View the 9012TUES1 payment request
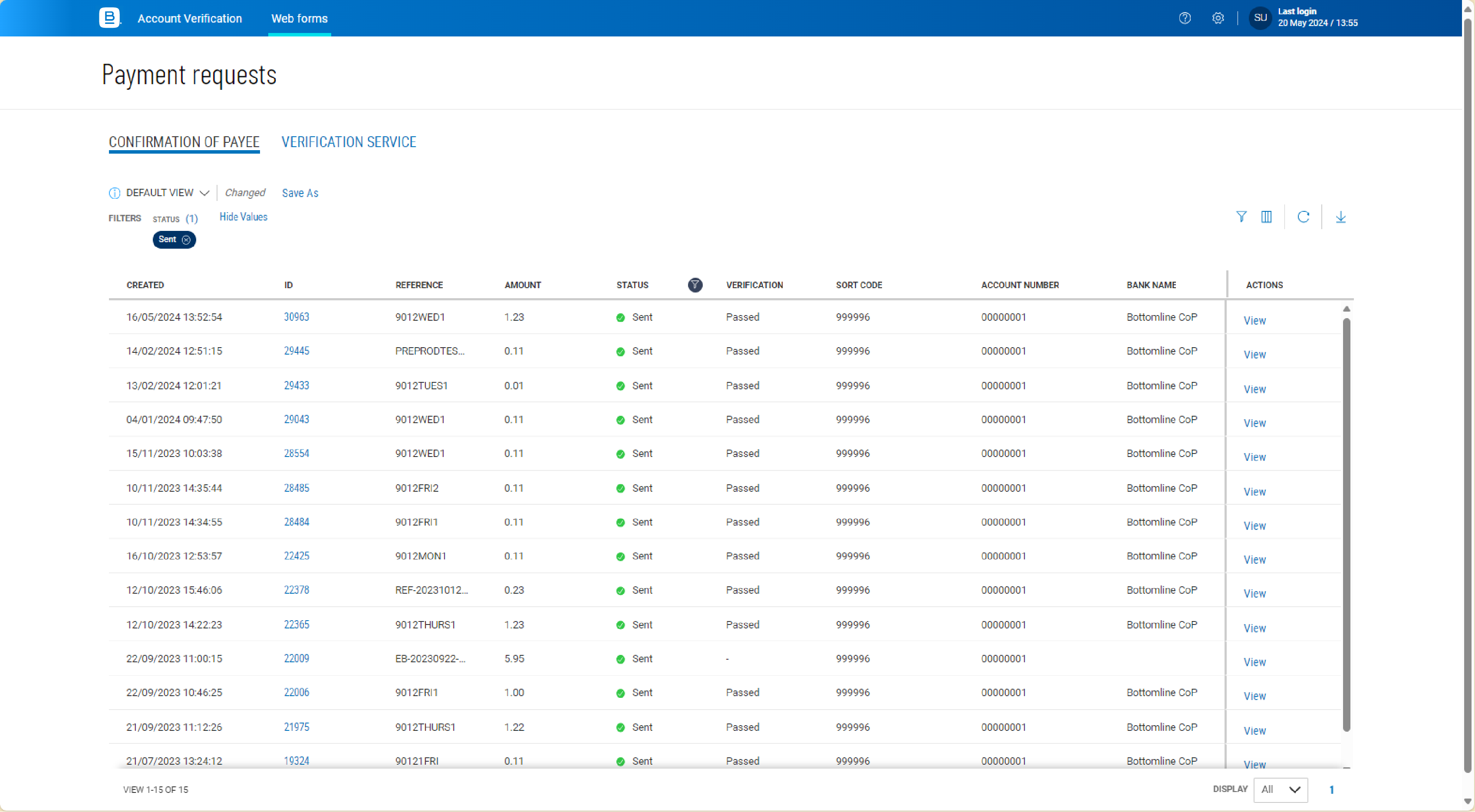The image size is (1475, 812). click(x=1254, y=389)
